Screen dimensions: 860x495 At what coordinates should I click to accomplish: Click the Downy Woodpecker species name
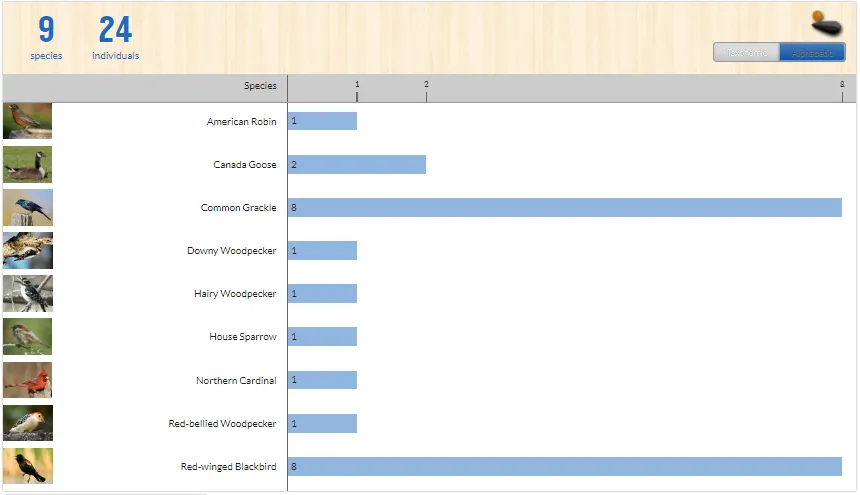[x=231, y=251]
